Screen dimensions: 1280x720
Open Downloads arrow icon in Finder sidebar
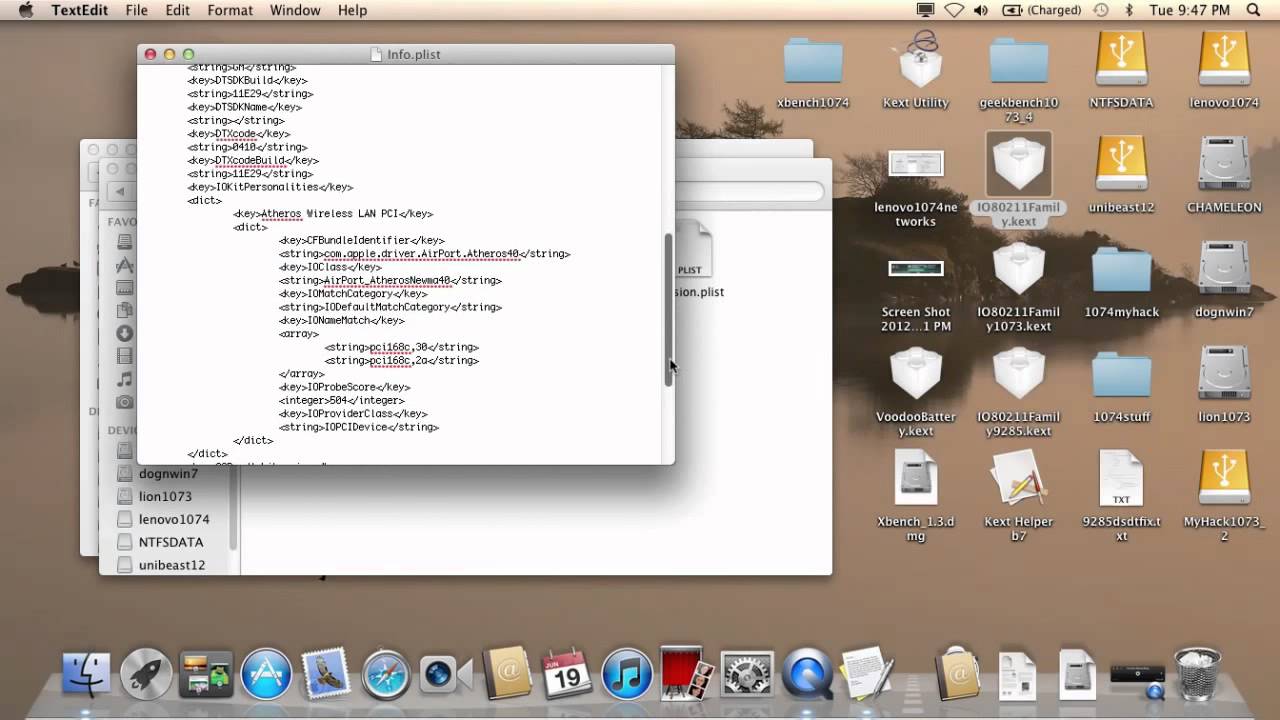(x=125, y=334)
